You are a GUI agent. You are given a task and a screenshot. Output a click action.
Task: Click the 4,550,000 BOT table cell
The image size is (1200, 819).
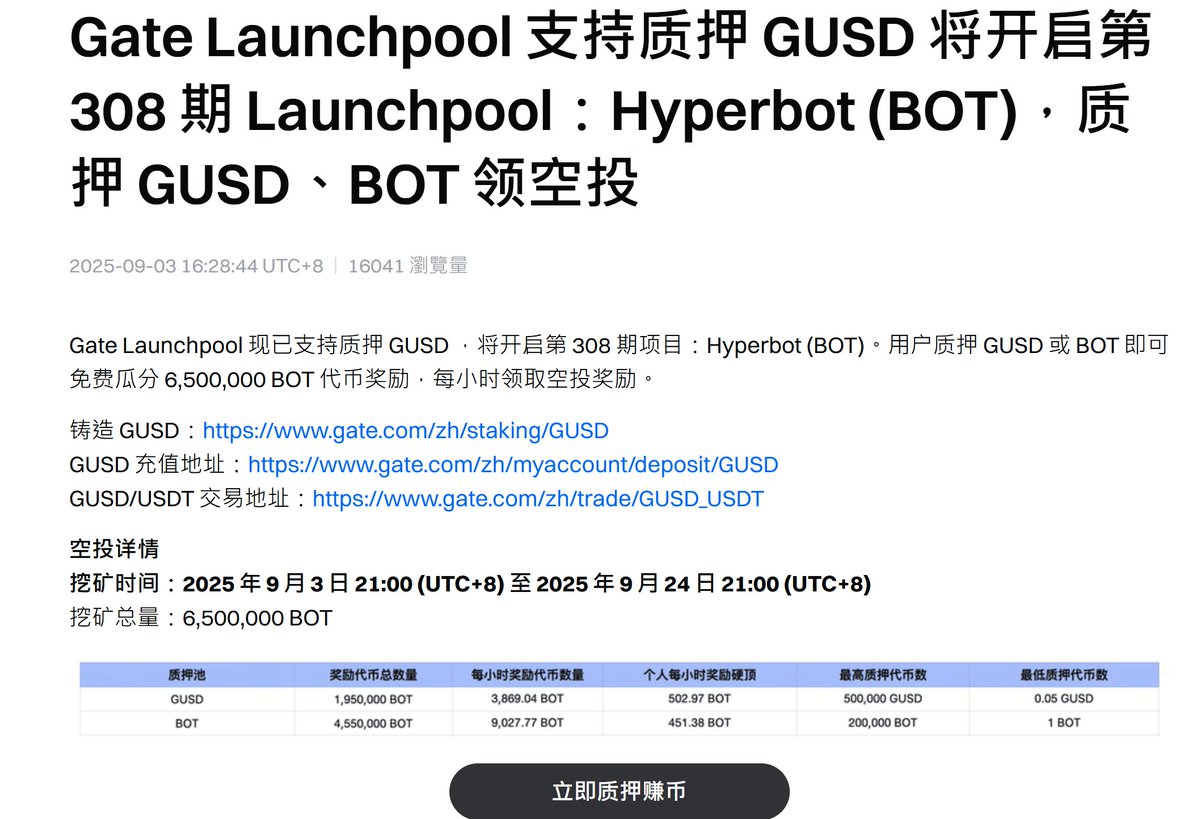(x=373, y=723)
